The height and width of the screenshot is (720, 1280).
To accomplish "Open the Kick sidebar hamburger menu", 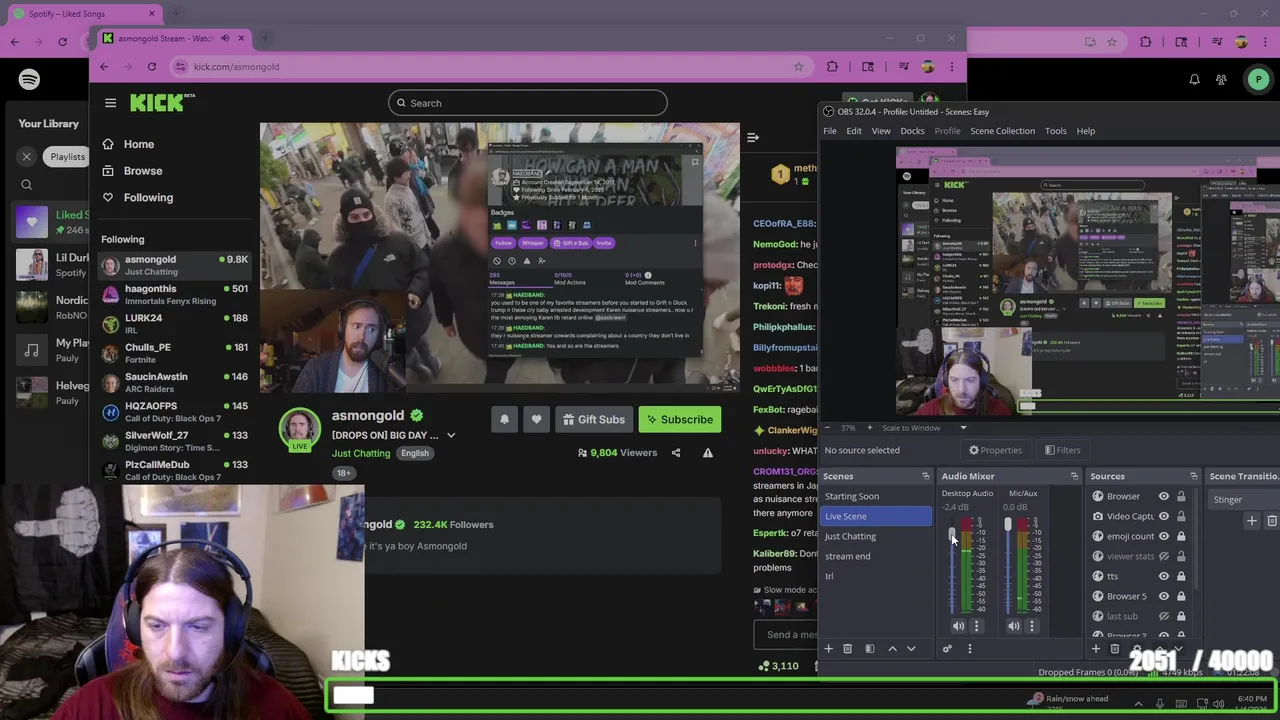I will (x=110, y=103).
